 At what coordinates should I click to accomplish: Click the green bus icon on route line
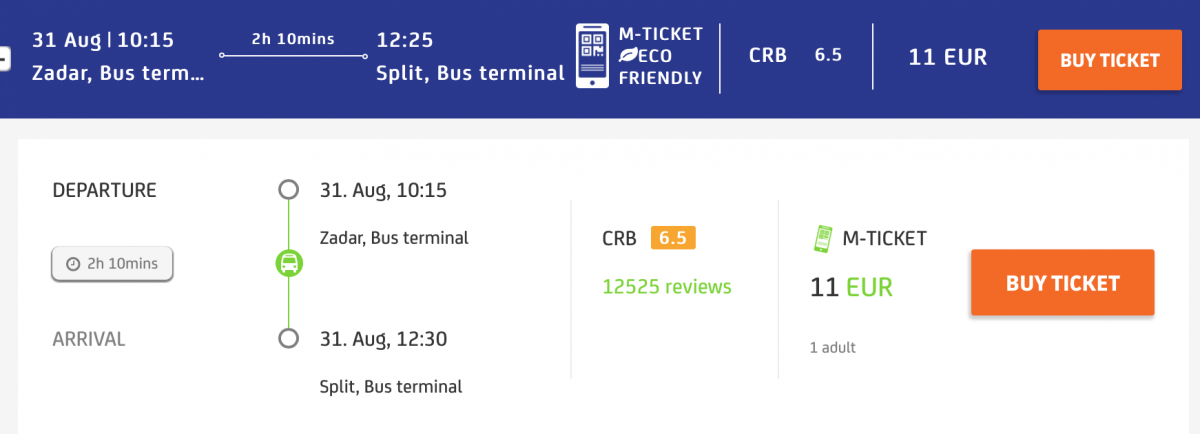[289, 264]
